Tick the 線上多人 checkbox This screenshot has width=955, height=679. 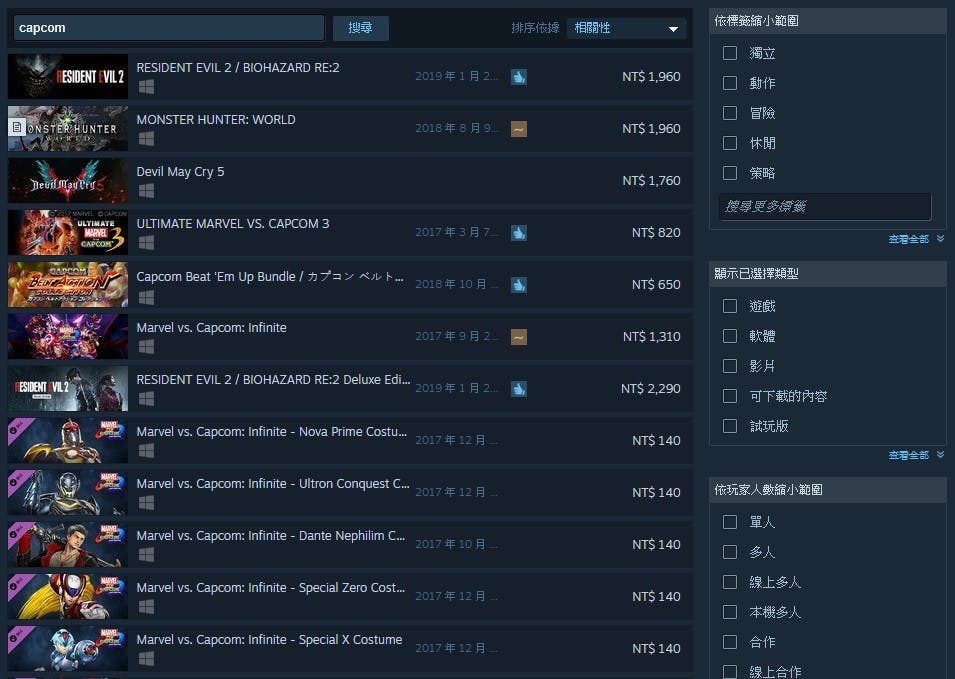(730, 582)
